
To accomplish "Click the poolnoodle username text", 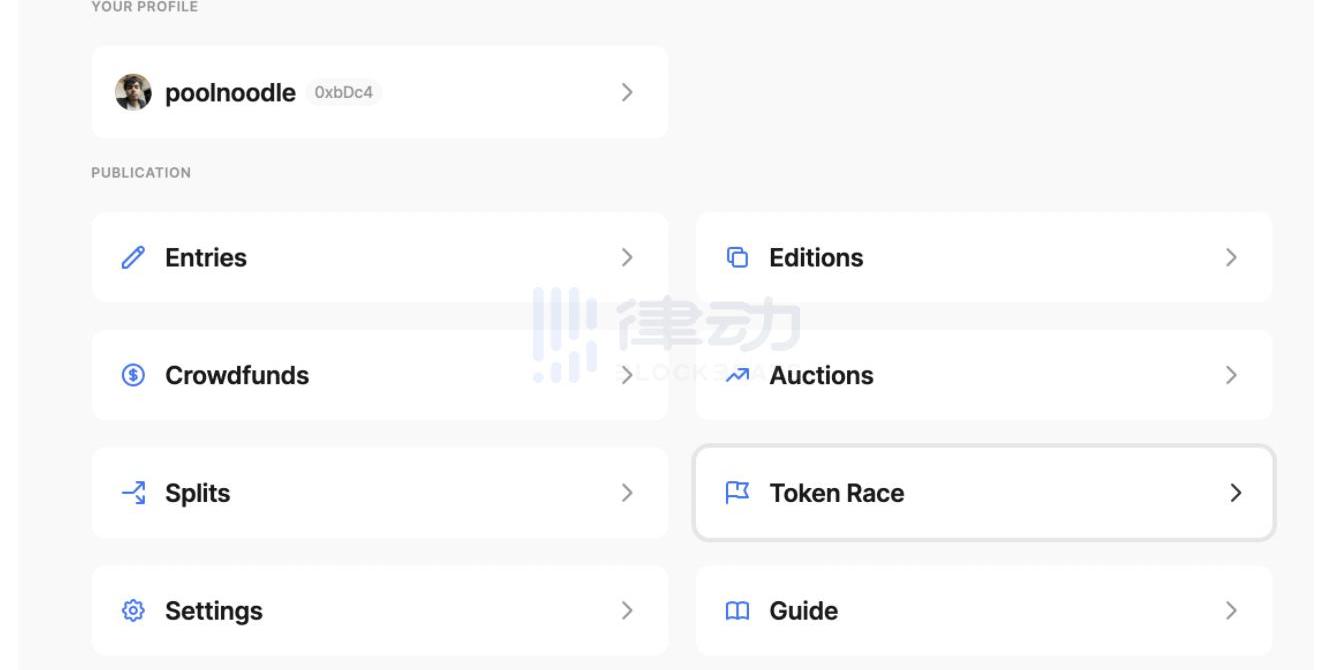I will click(230, 93).
